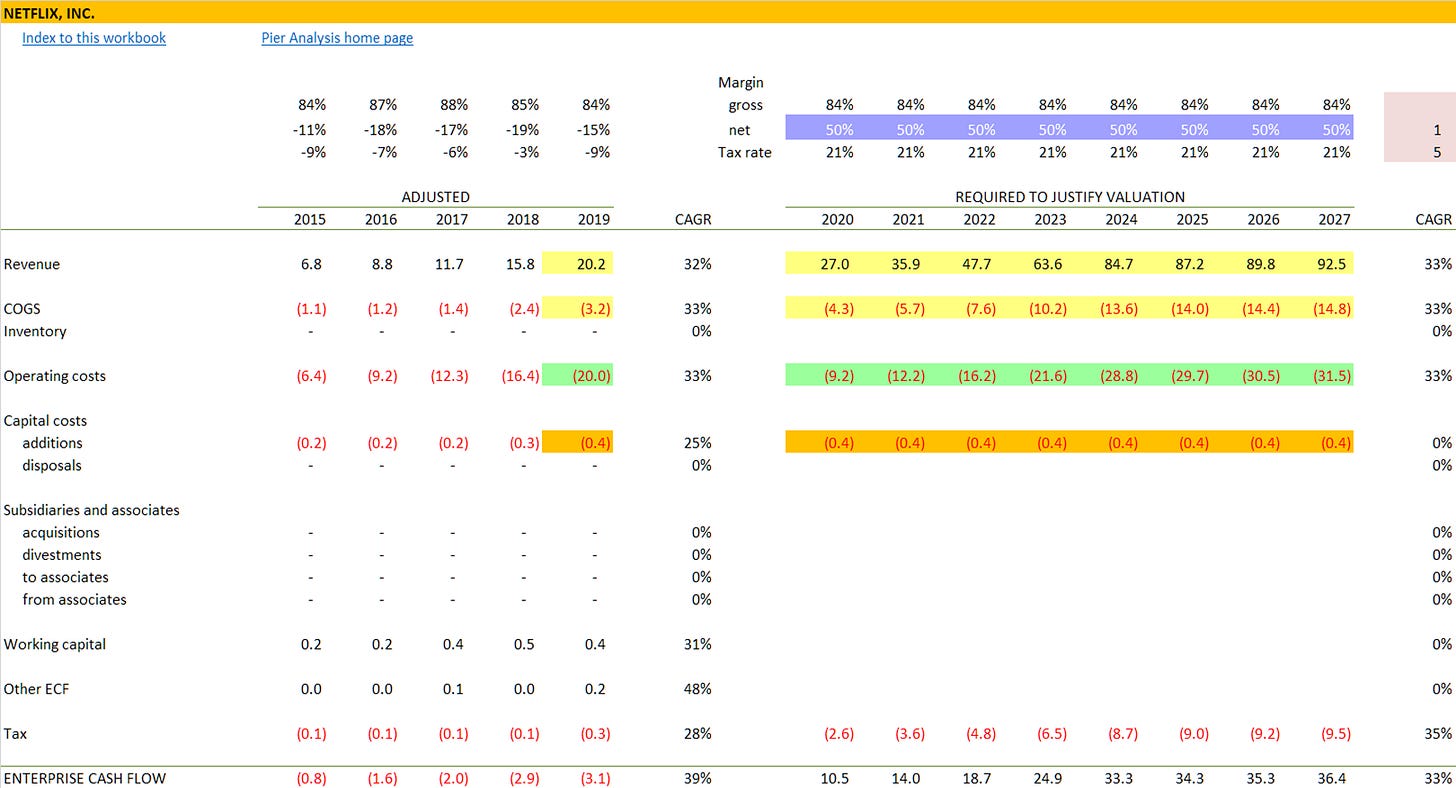1456x788 pixels.
Task: Select the 2016 Operating costs cell (9.2)
Action: point(380,376)
